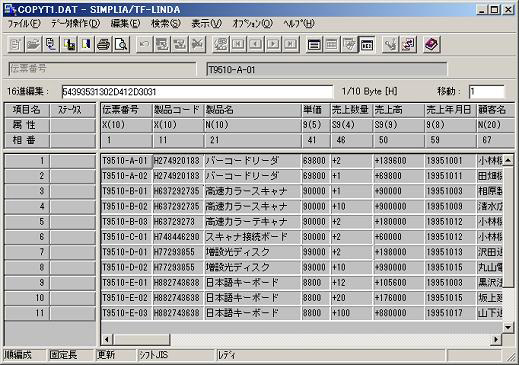Select the 売上高 column header
The height and width of the screenshot is (365, 519).
399,110
